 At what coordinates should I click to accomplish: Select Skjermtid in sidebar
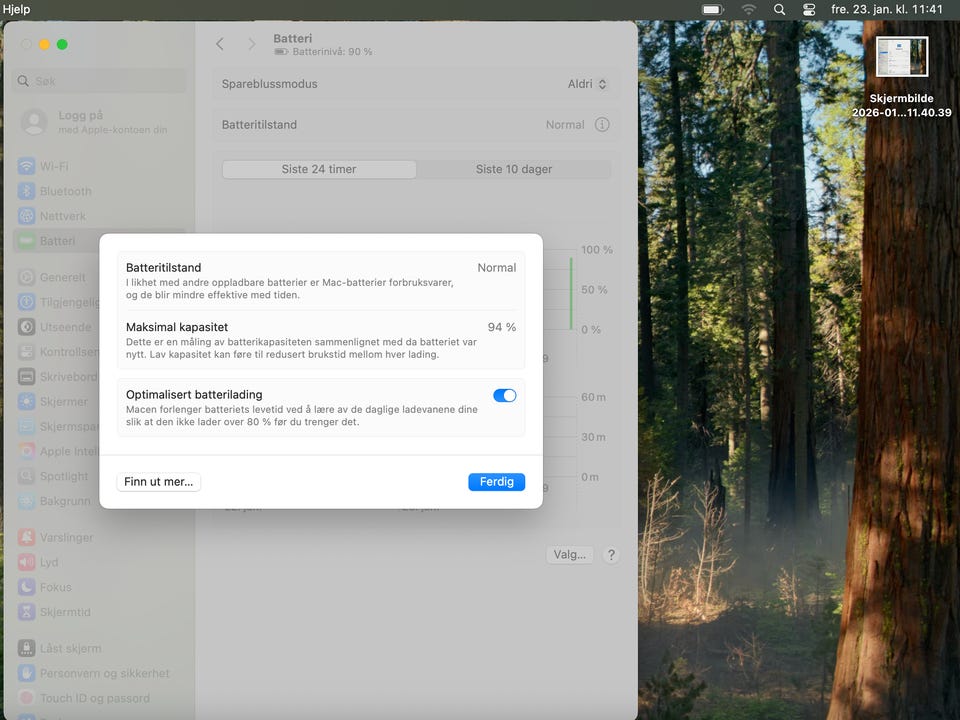tap(99, 612)
